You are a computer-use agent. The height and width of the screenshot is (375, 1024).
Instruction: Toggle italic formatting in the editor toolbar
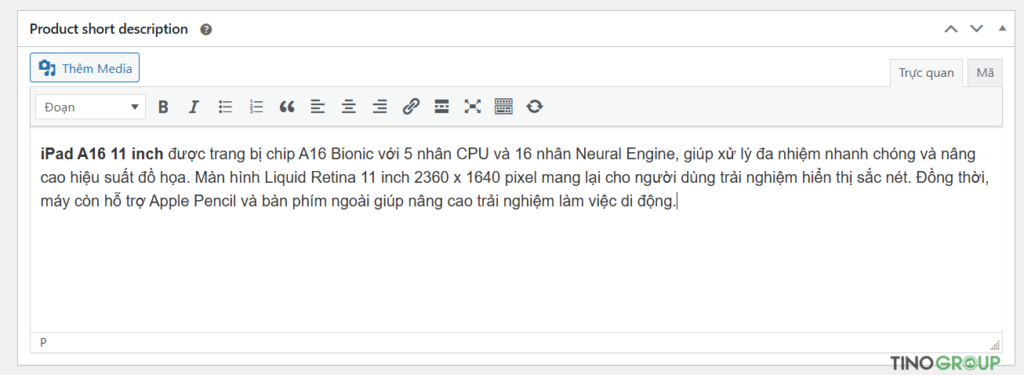point(193,107)
